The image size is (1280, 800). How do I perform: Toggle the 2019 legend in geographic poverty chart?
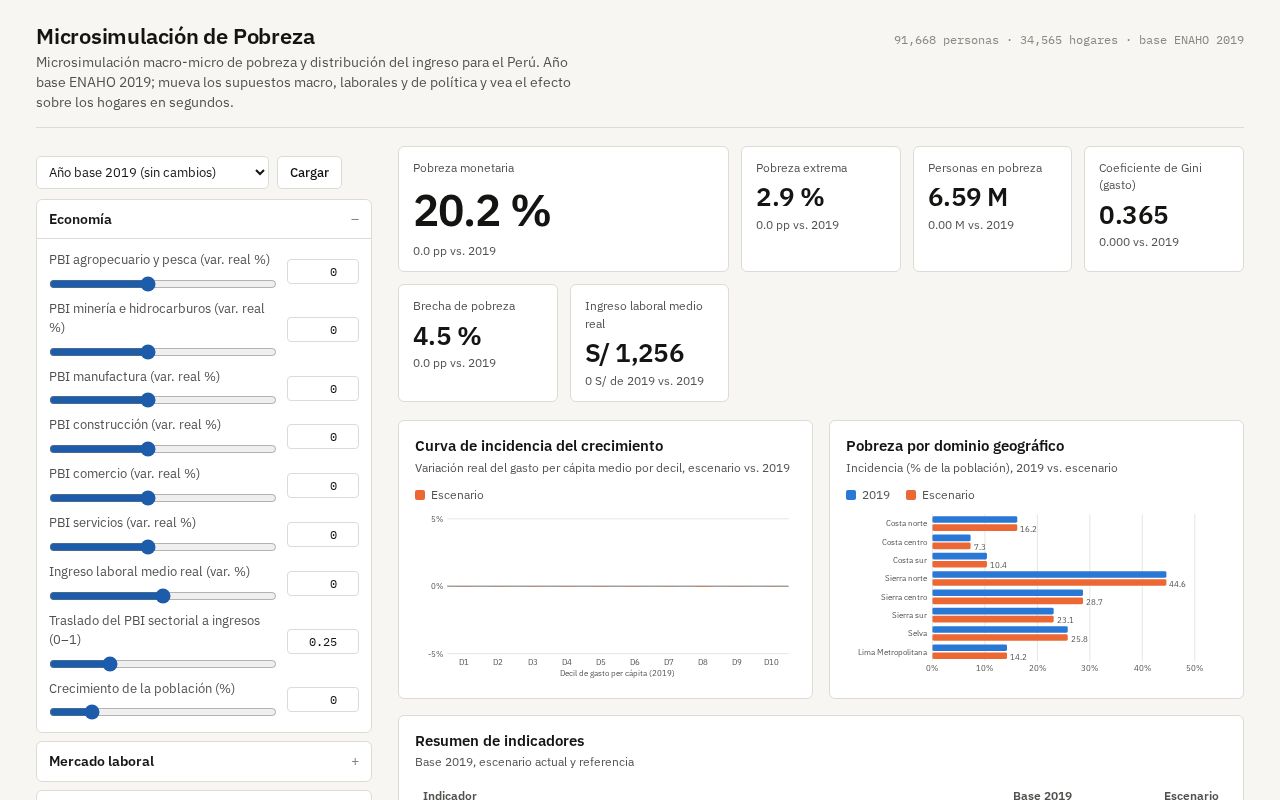[868, 495]
